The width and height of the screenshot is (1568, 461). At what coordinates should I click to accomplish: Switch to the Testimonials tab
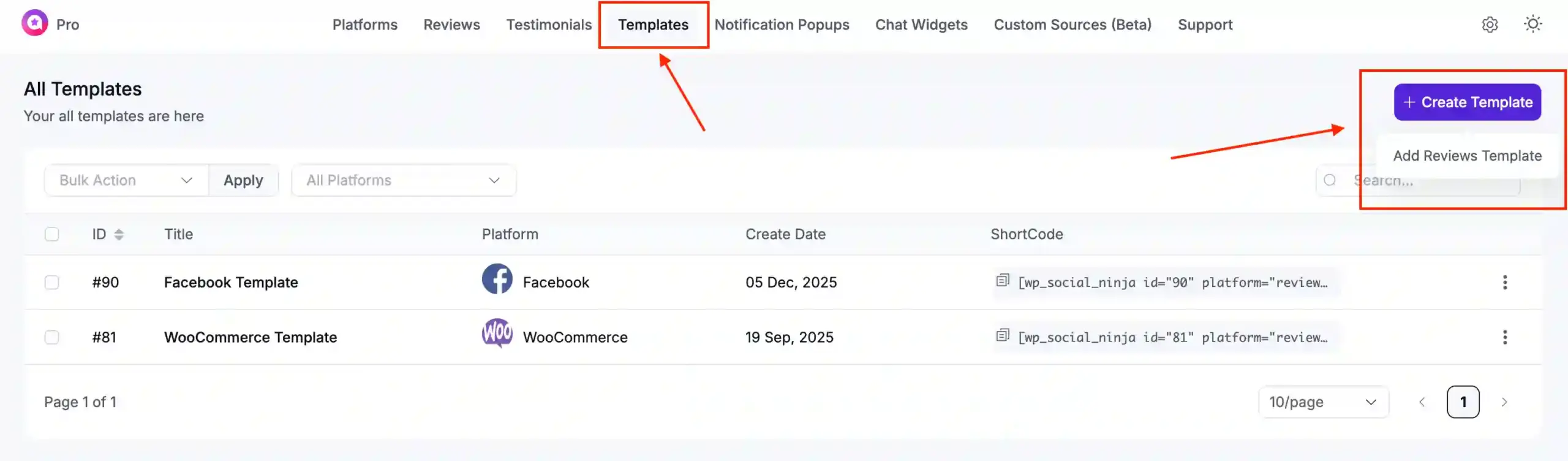click(x=548, y=25)
